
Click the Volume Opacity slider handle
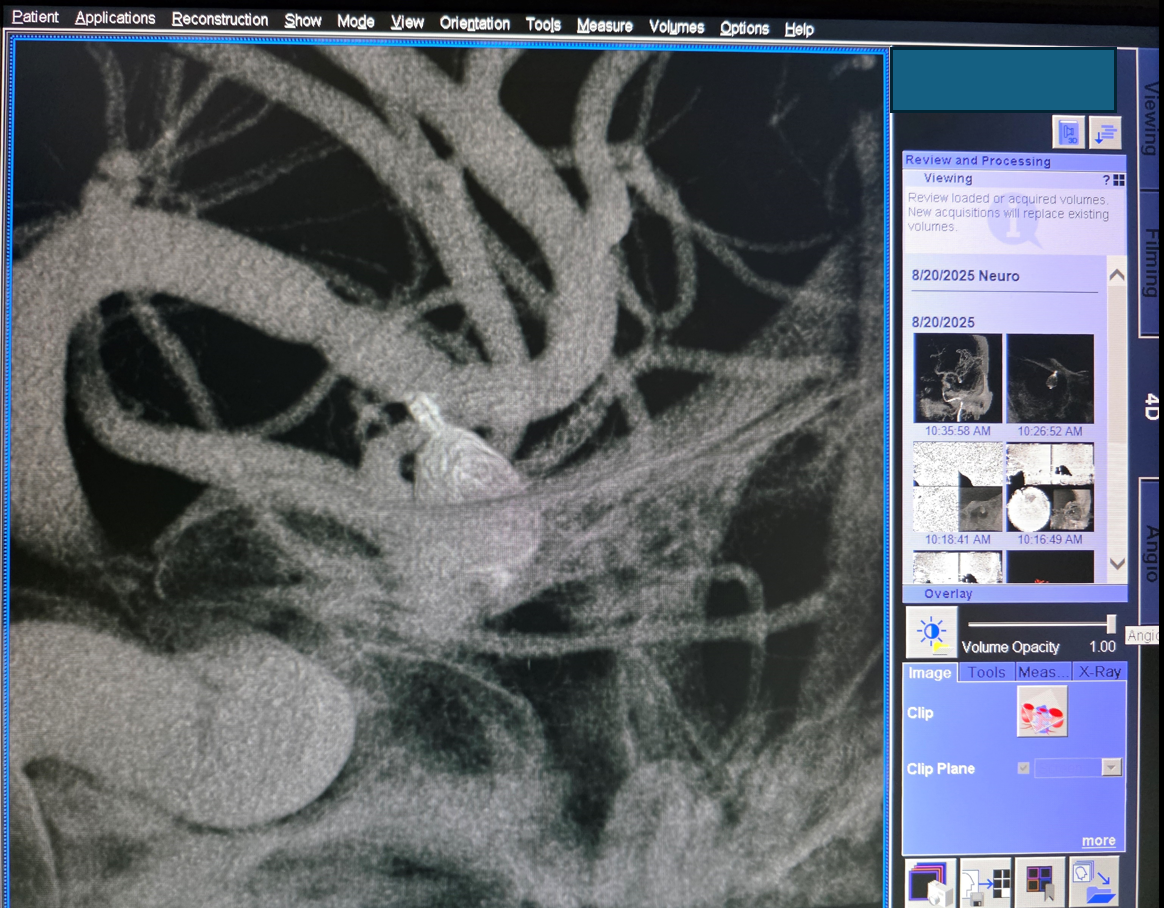click(x=1110, y=624)
